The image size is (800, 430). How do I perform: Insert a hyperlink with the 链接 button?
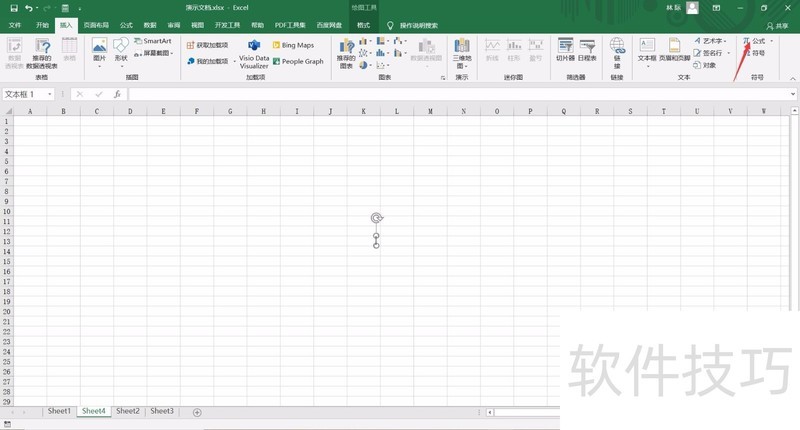tap(617, 53)
